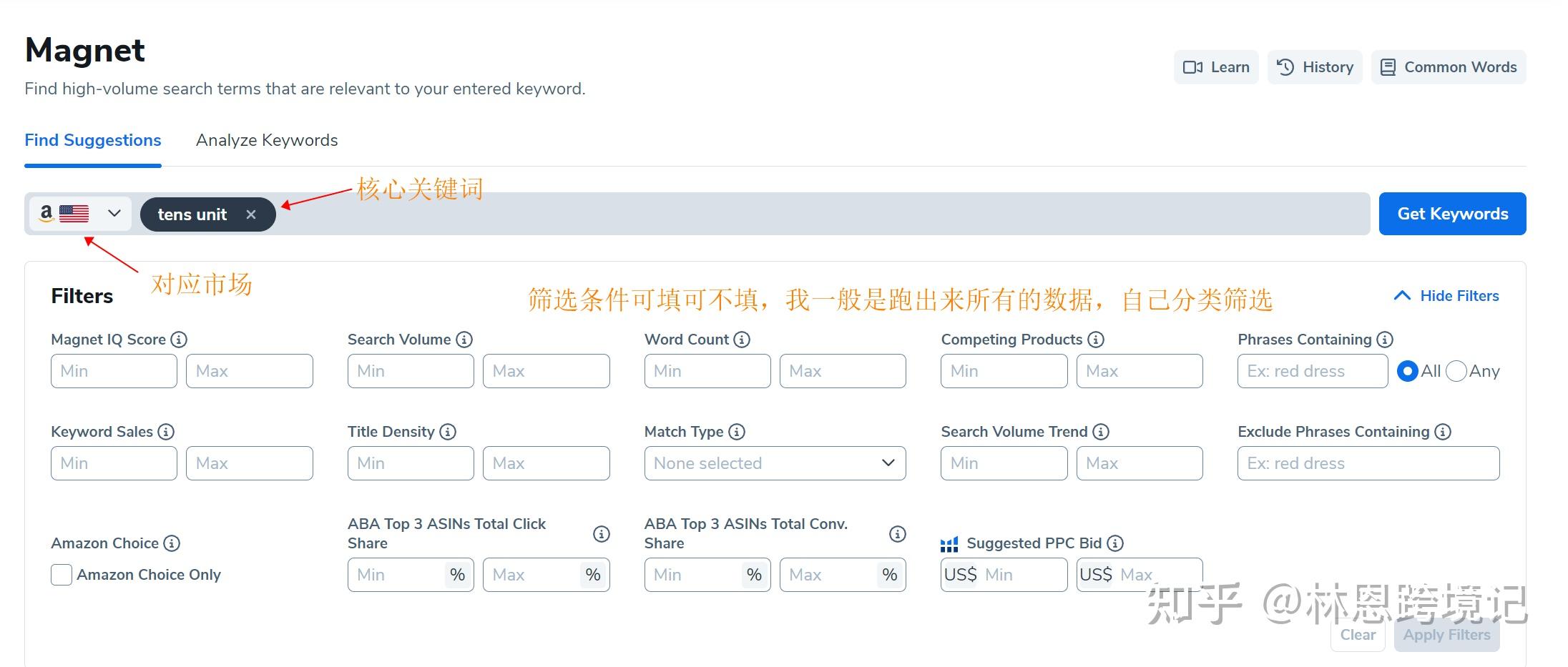Click Phrases Containing info icon

click(x=1385, y=340)
